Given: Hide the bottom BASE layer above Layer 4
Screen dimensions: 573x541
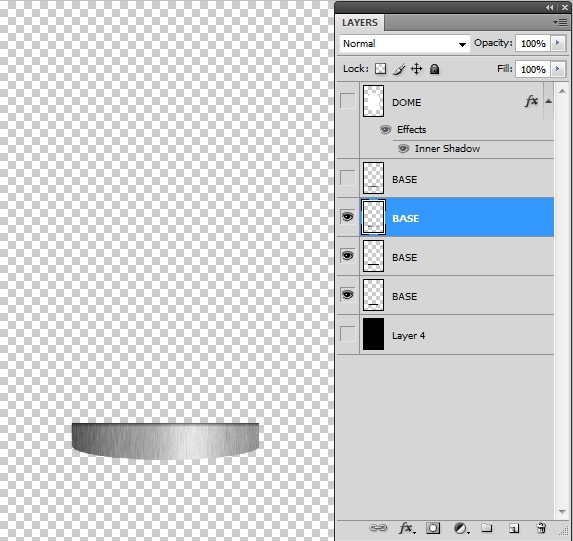Looking at the screenshot, I should click(348, 295).
